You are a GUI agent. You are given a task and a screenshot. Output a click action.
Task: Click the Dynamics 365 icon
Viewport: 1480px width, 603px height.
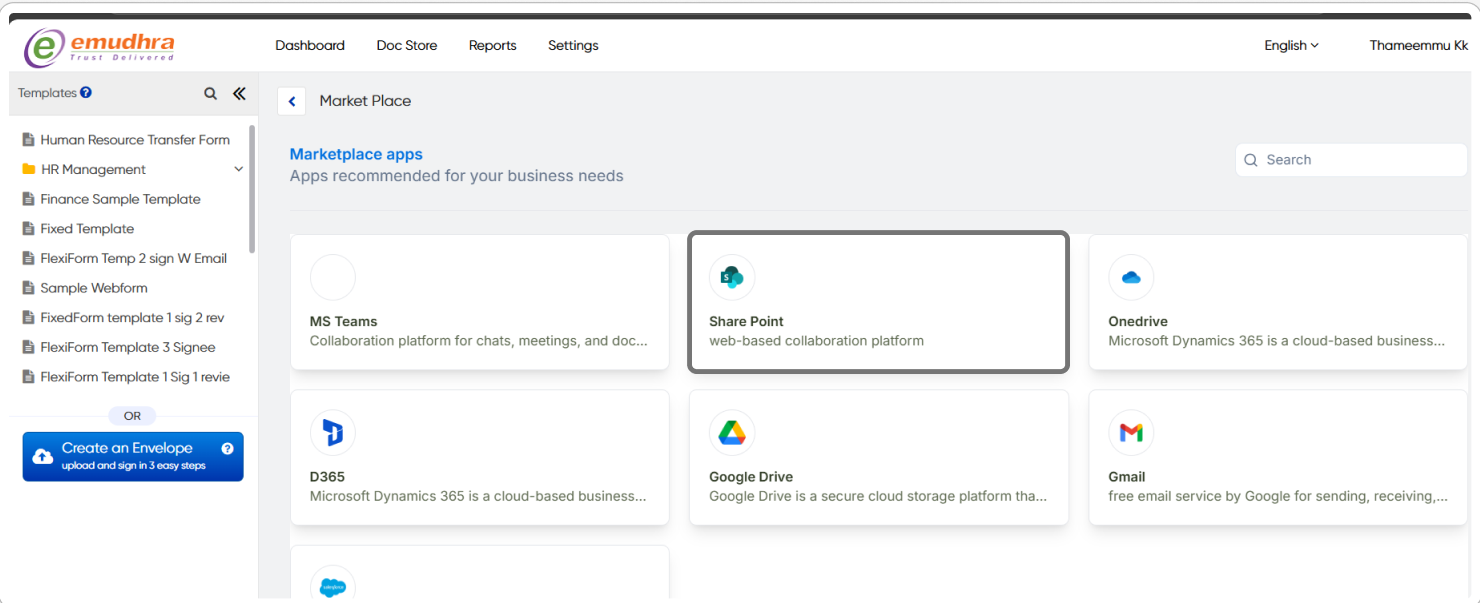click(x=333, y=432)
